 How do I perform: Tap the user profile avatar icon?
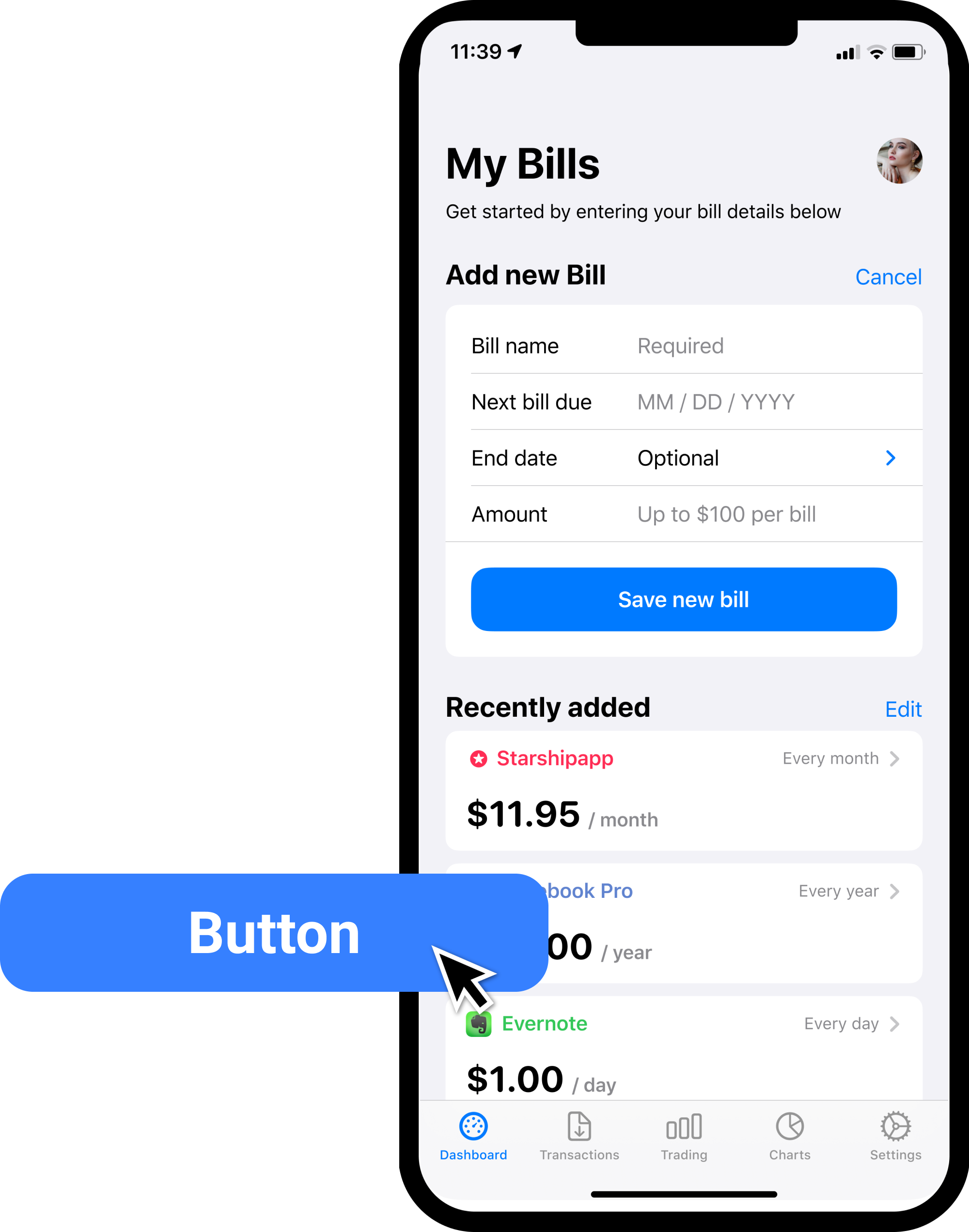(898, 163)
